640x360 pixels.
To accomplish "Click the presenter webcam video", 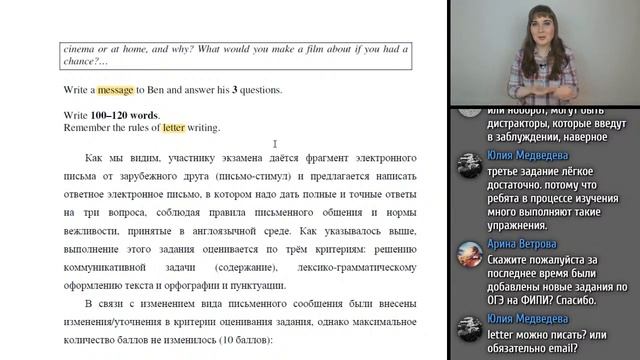I will (x=545, y=53).
